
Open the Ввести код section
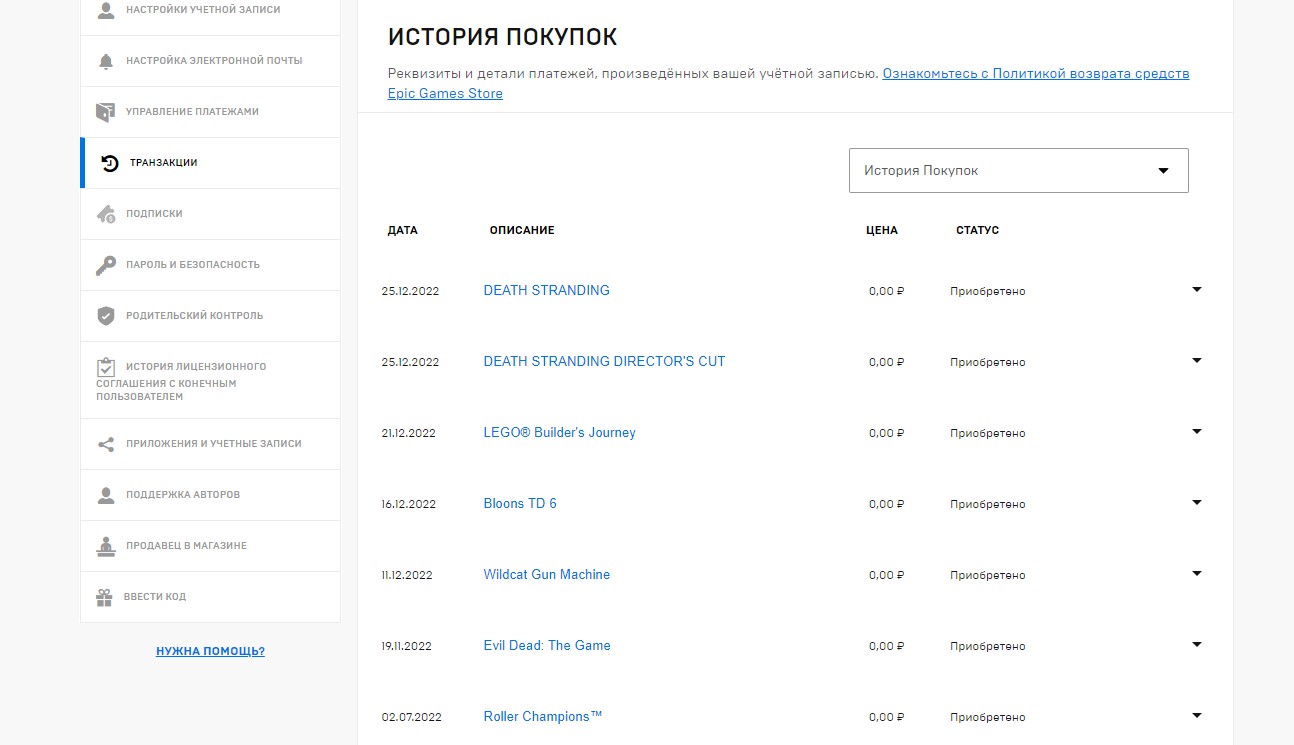pos(210,597)
